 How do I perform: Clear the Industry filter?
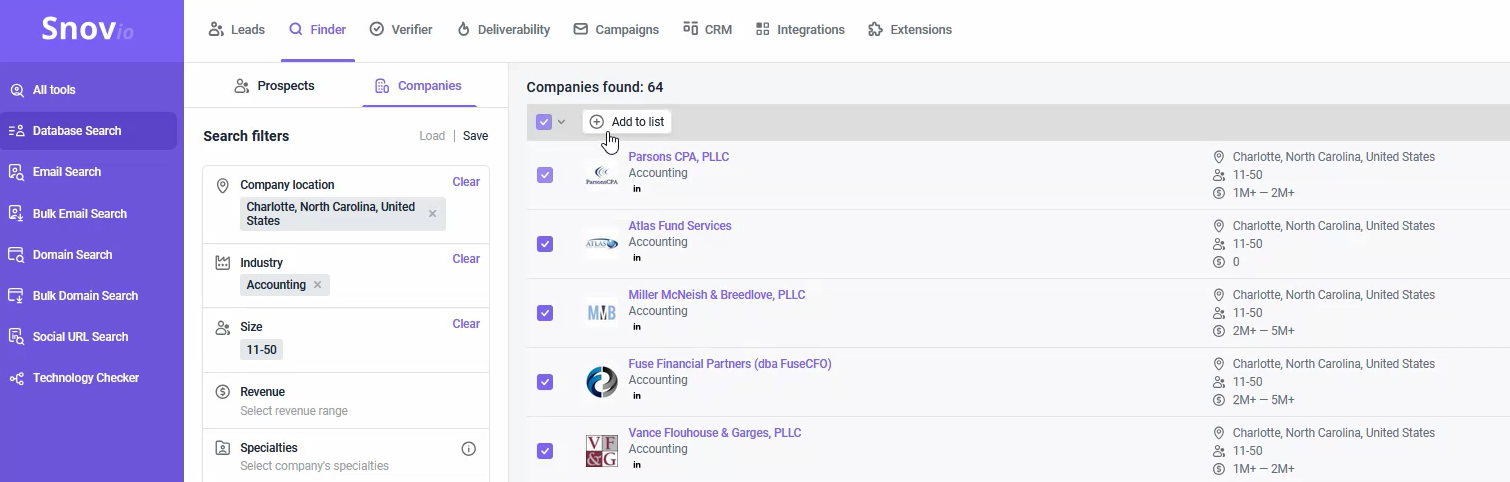tap(466, 259)
